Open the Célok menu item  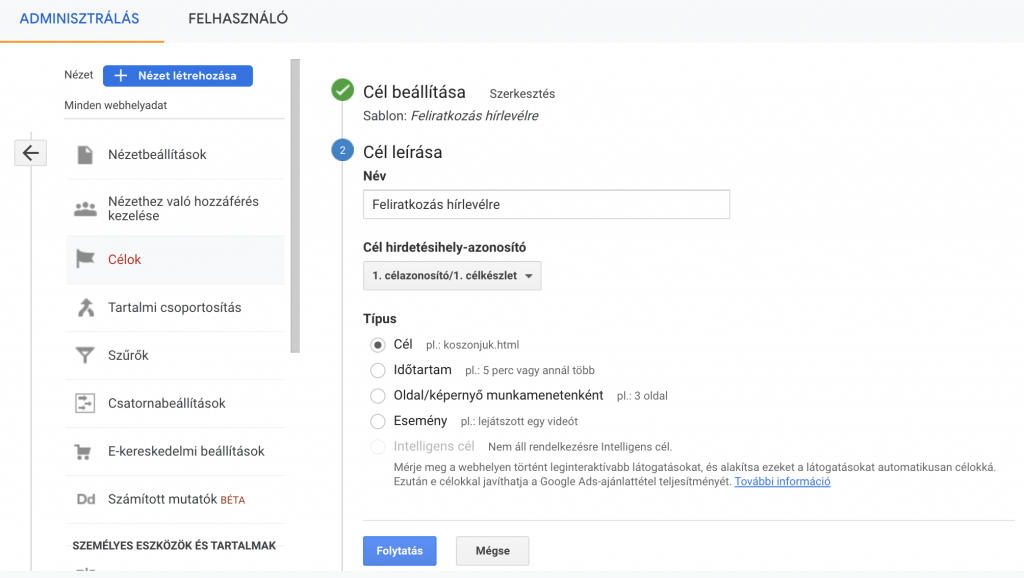click(x=175, y=259)
